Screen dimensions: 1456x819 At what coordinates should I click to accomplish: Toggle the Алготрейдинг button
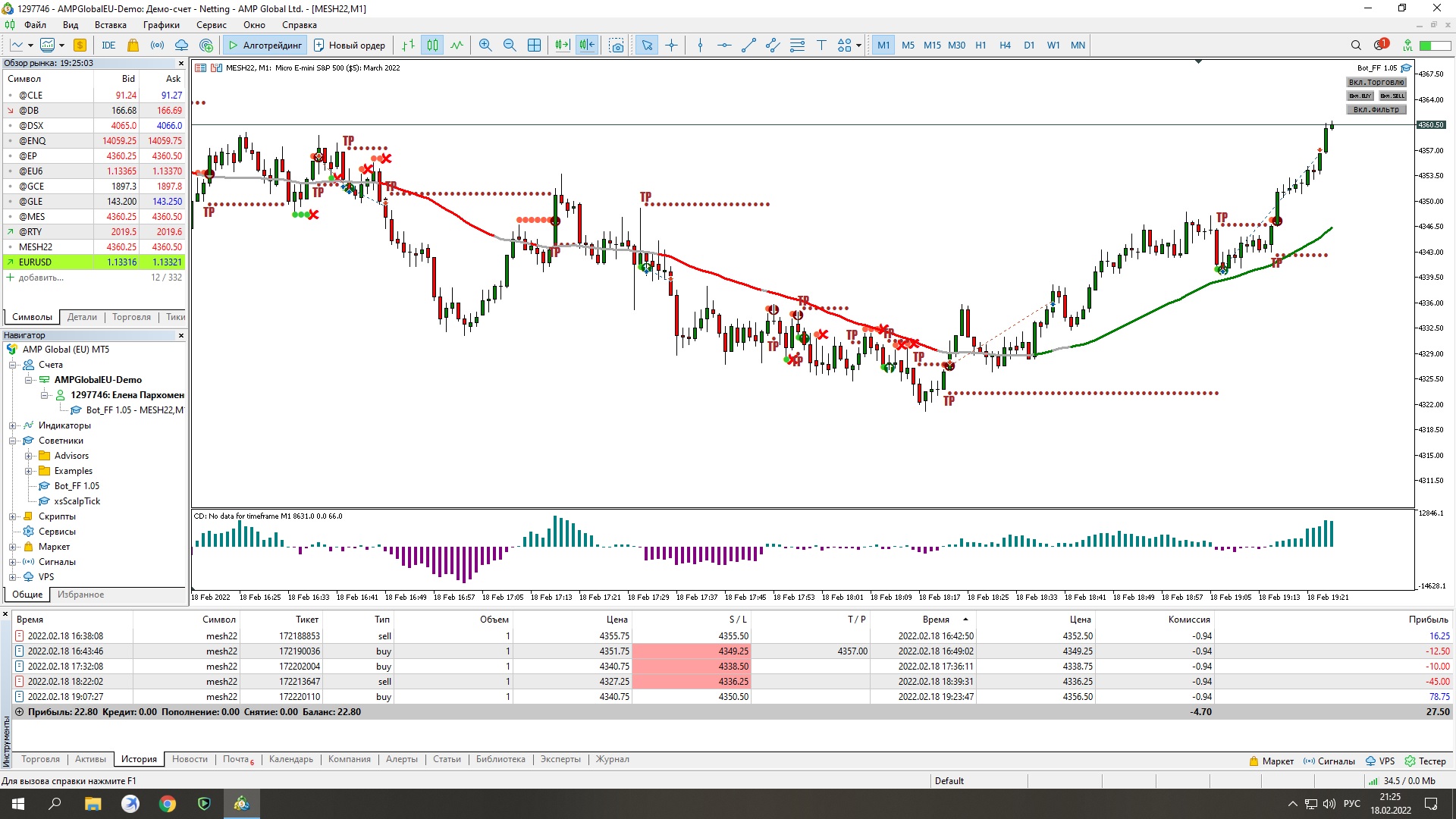(265, 45)
